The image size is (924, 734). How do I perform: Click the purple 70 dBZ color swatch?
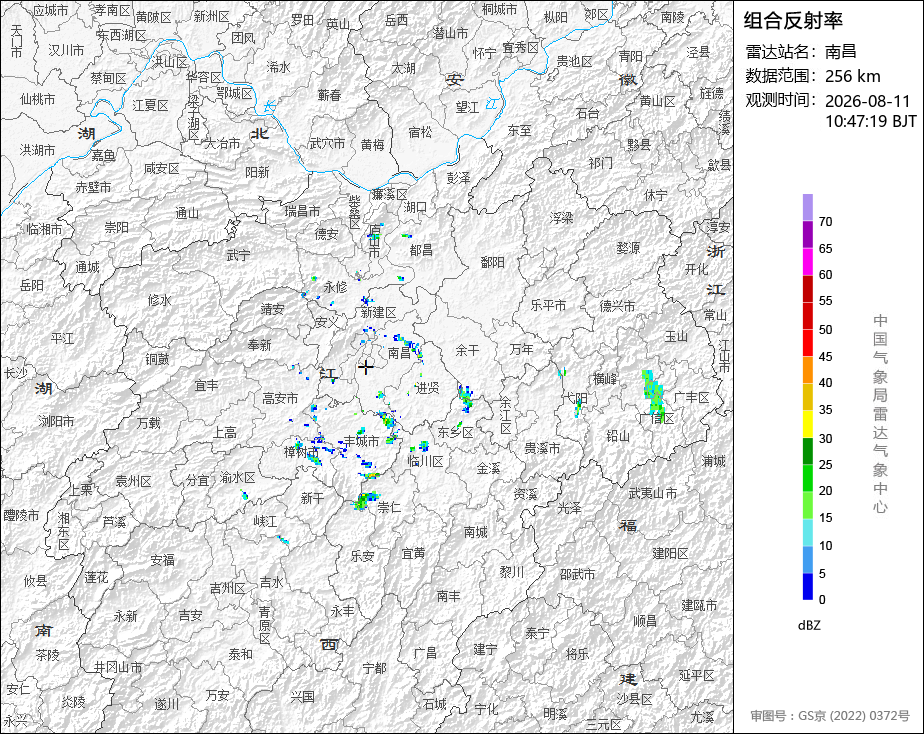807,208
